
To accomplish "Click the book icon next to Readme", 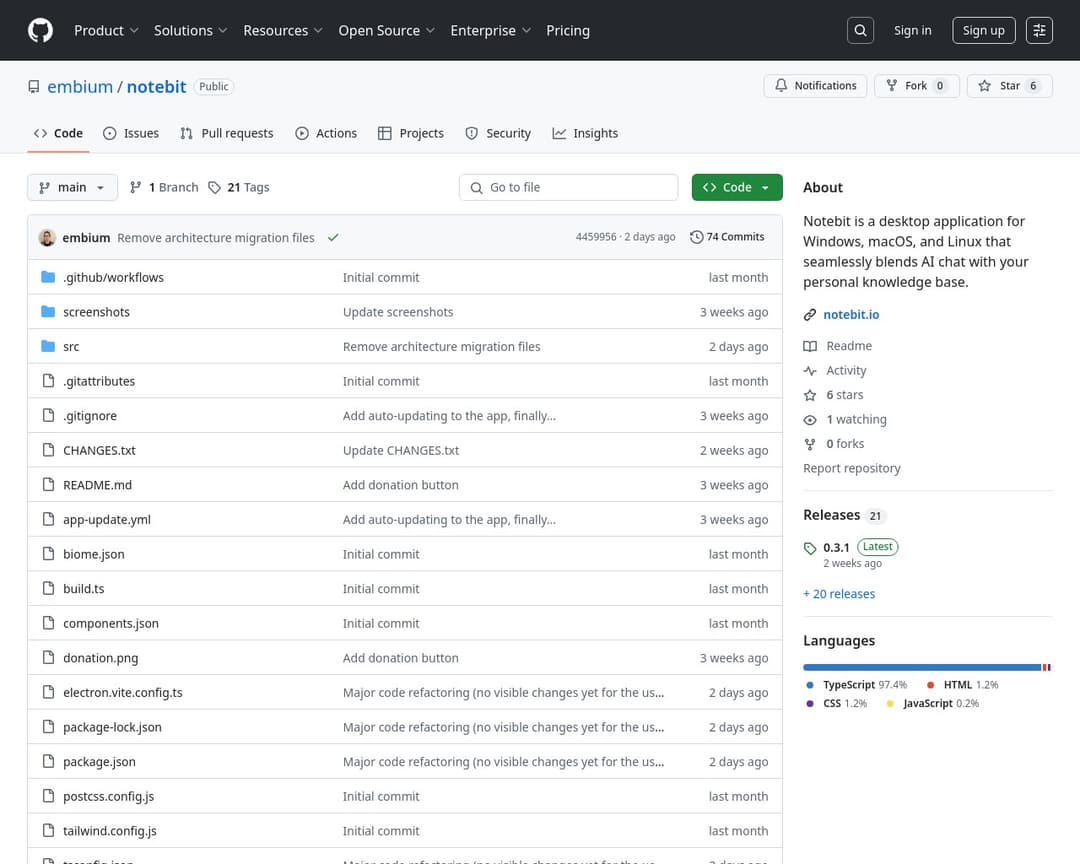I will (810, 346).
